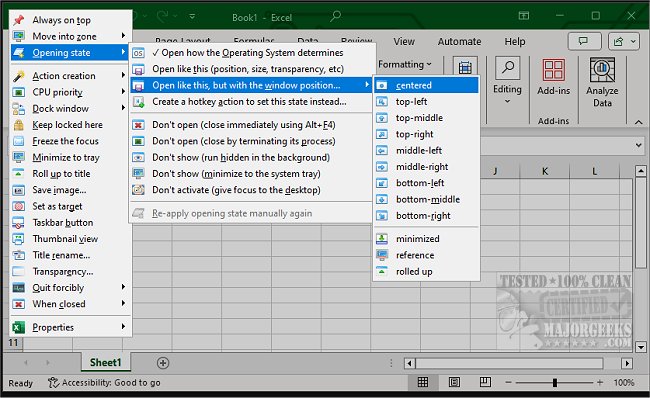Collapse the Excel ribbon with chevron
The height and width of the screenshot is (398, 650).
(x=638, y=122)
